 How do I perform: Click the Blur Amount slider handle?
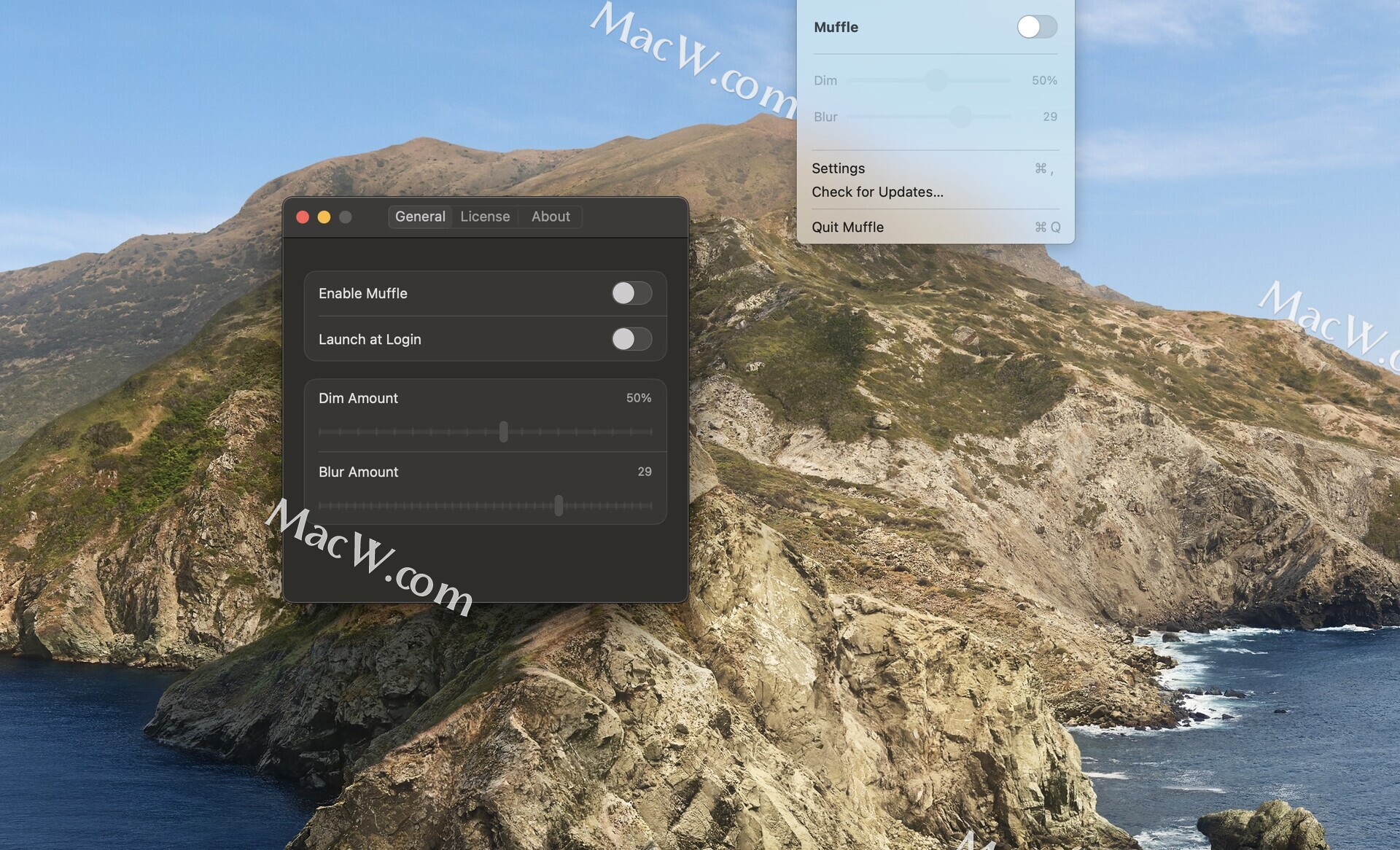559,505
